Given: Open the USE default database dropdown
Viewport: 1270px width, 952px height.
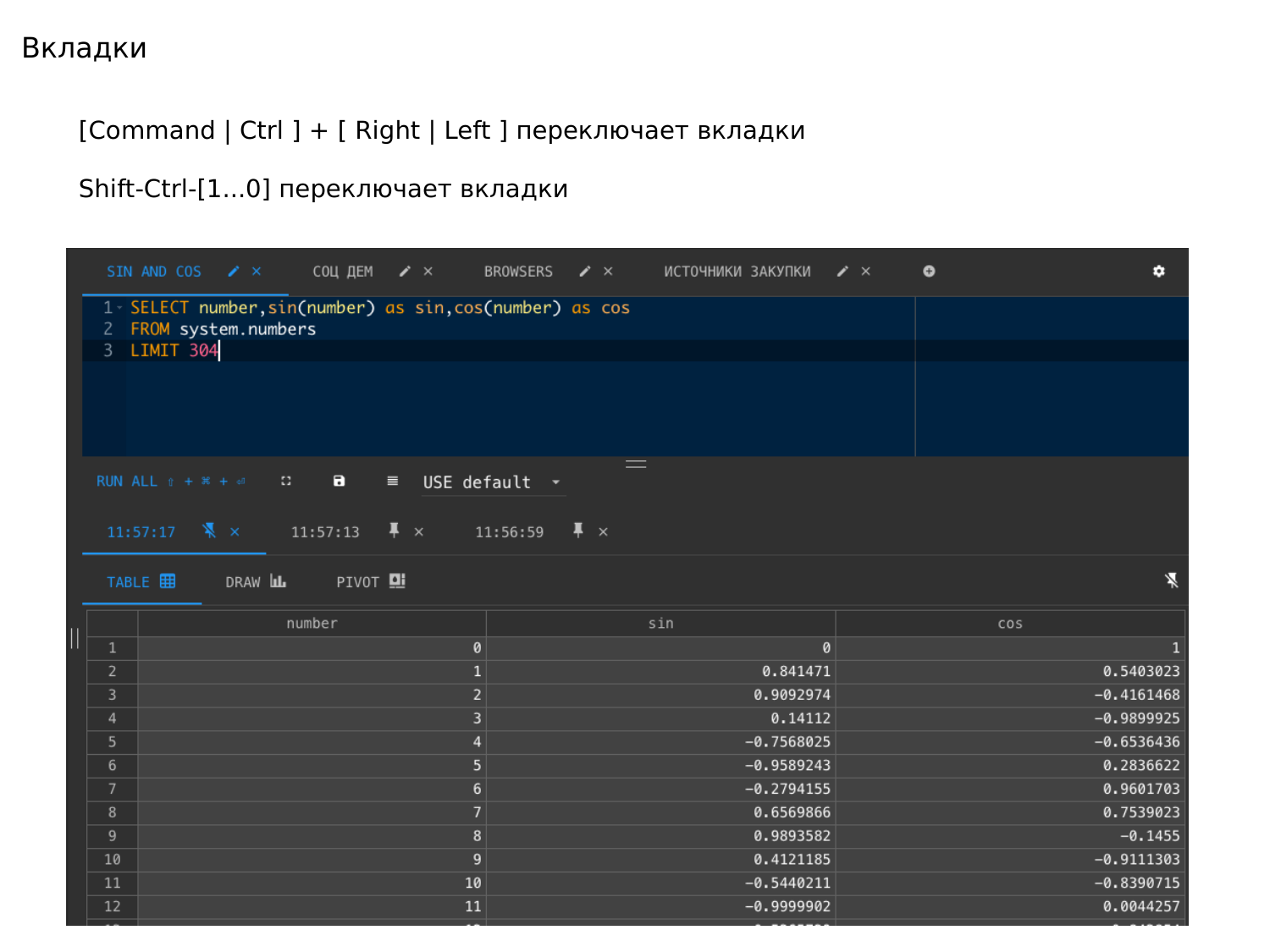Looking at the screenshot, I should click(x=494, y=482).
